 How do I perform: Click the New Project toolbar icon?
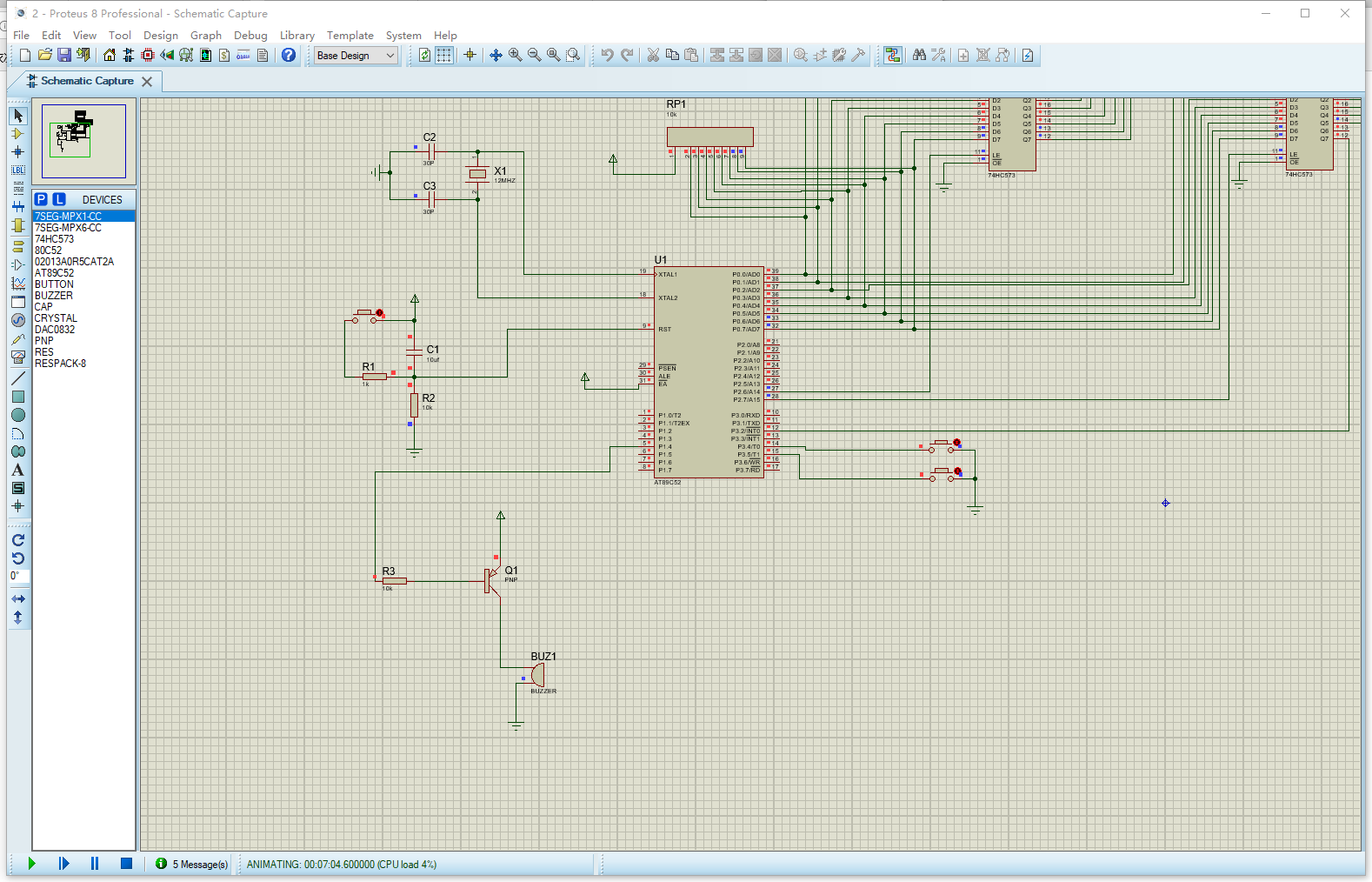point(25,55)
